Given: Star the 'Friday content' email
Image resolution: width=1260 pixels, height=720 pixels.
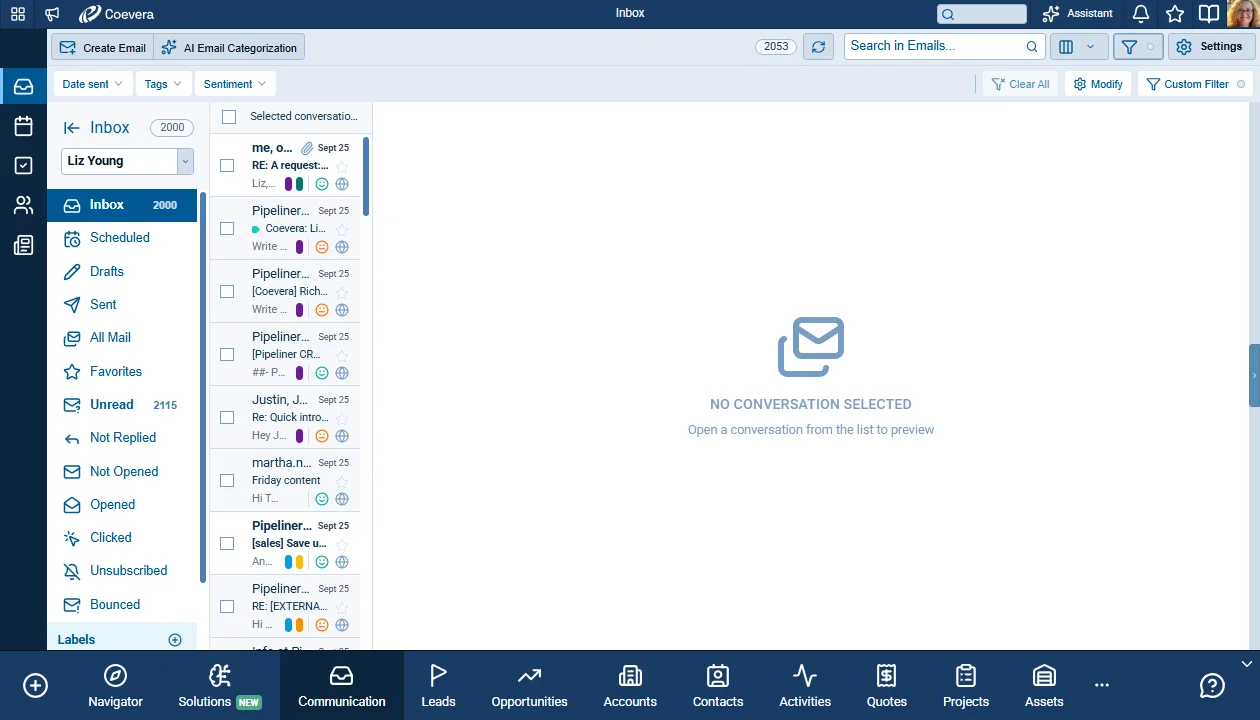Looking at the screenshot, I should point(342,481).
